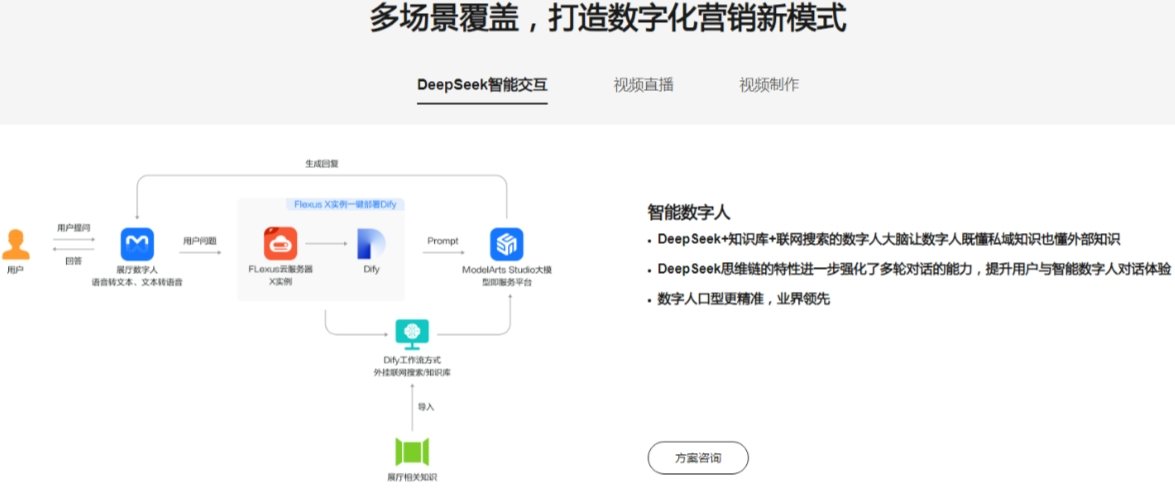Viewport: 1175px width, 492px height.
Task: Select the DeepSeek智能交互 tab
Action: click(482, 84)
